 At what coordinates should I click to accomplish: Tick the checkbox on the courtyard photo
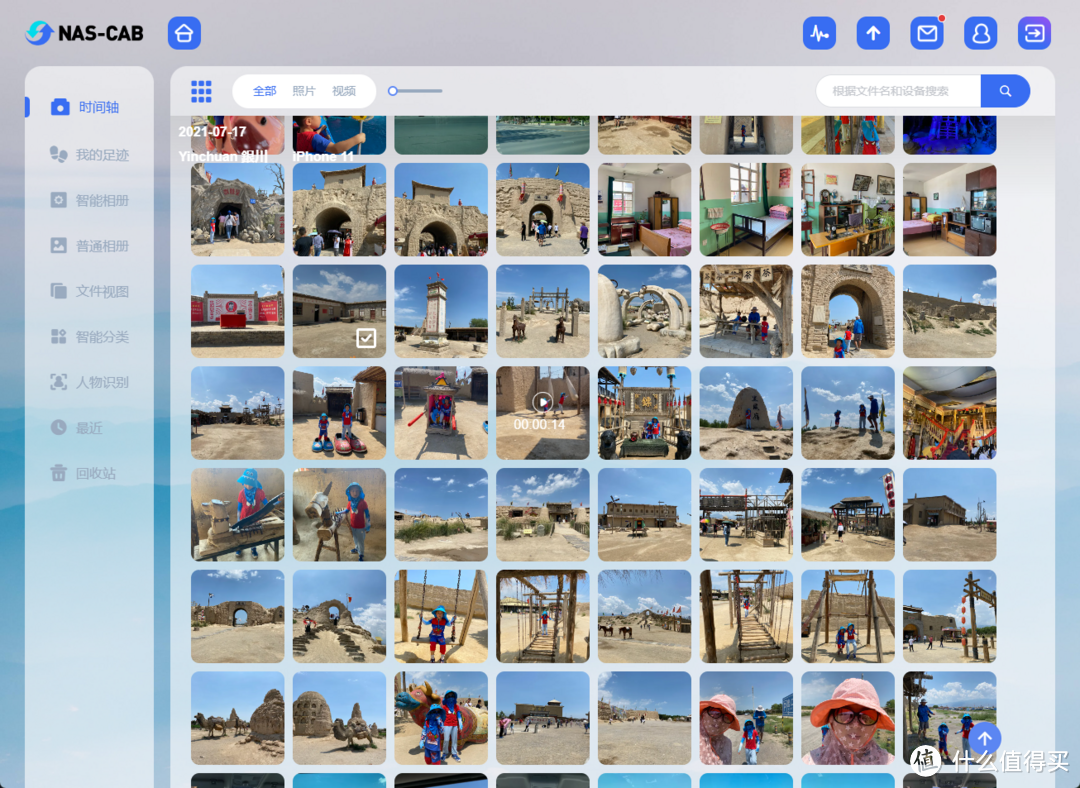click(x=366, y=338)
